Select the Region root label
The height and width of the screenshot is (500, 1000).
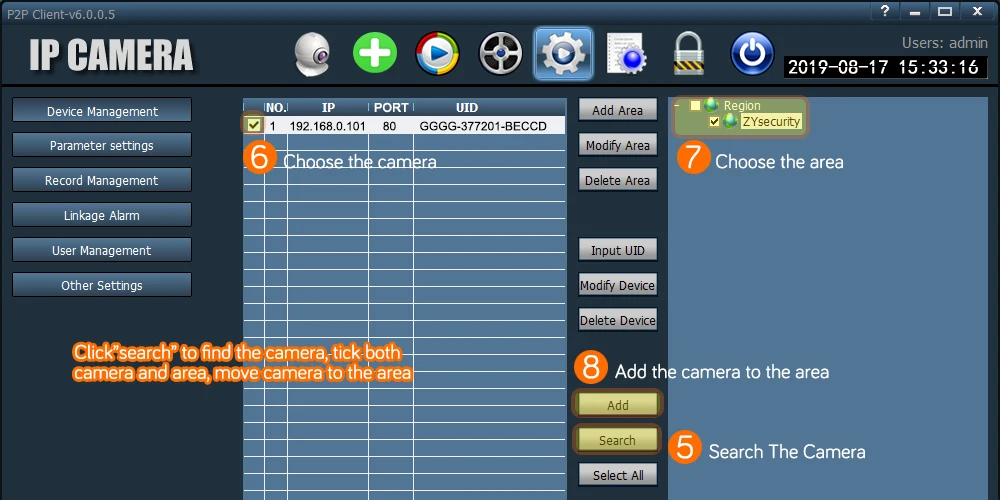tap(742, 106)
